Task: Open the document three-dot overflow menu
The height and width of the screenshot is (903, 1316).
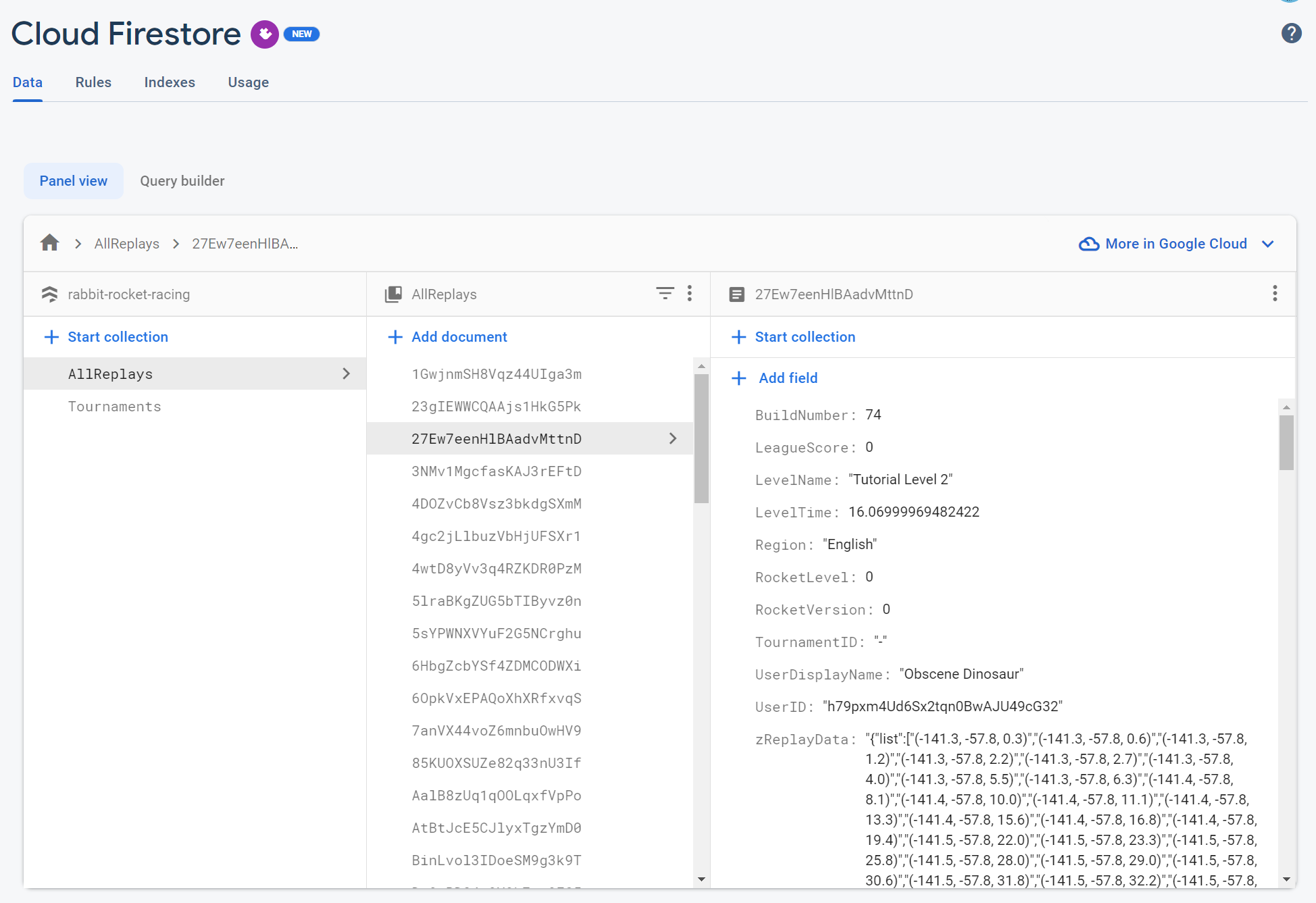Action: point(1275,293)
